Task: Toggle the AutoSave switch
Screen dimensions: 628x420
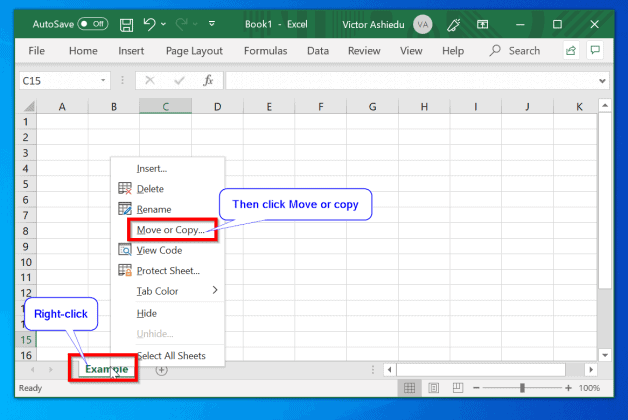Action: tap(93, 24)
